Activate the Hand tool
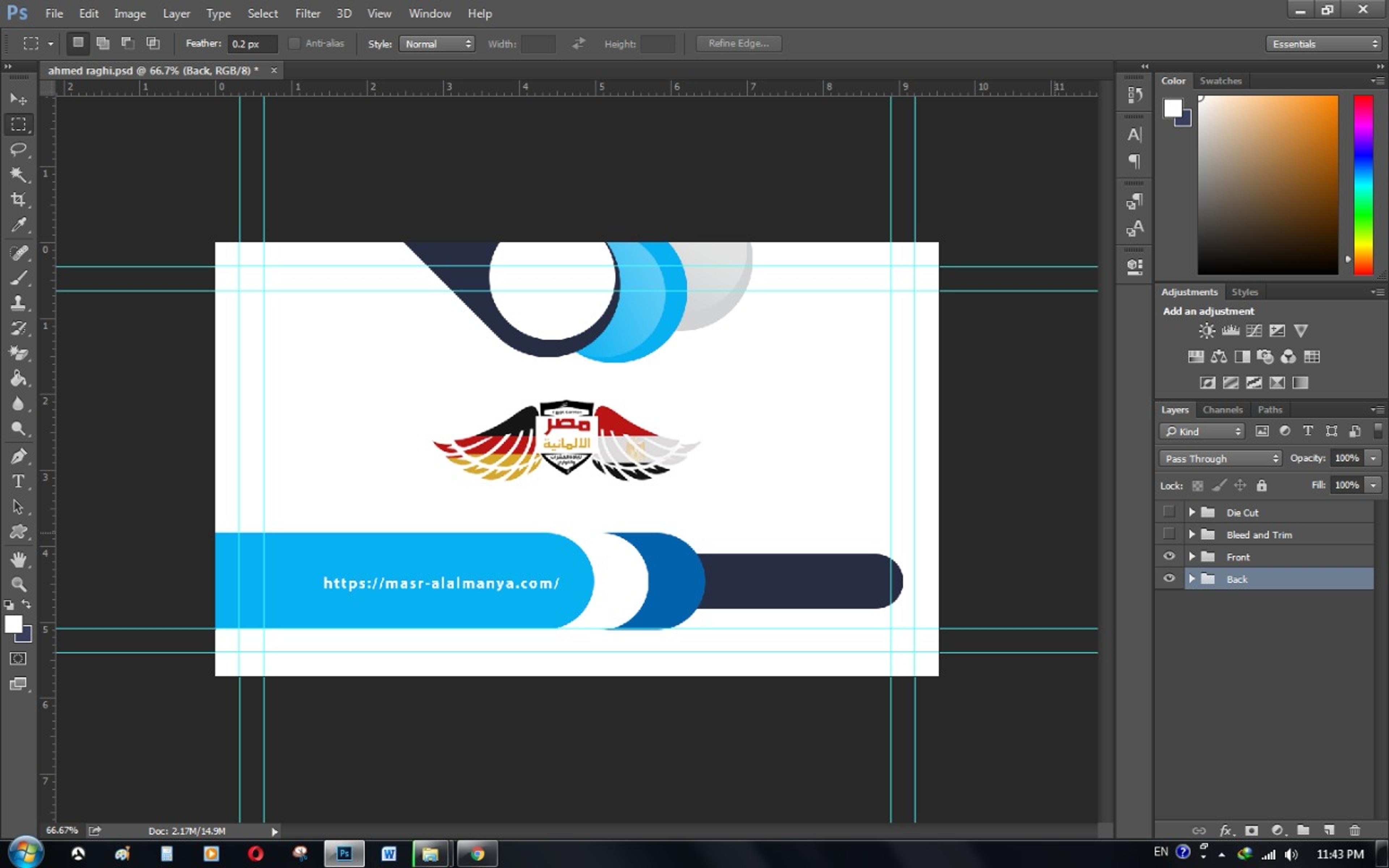 point(18,559)
